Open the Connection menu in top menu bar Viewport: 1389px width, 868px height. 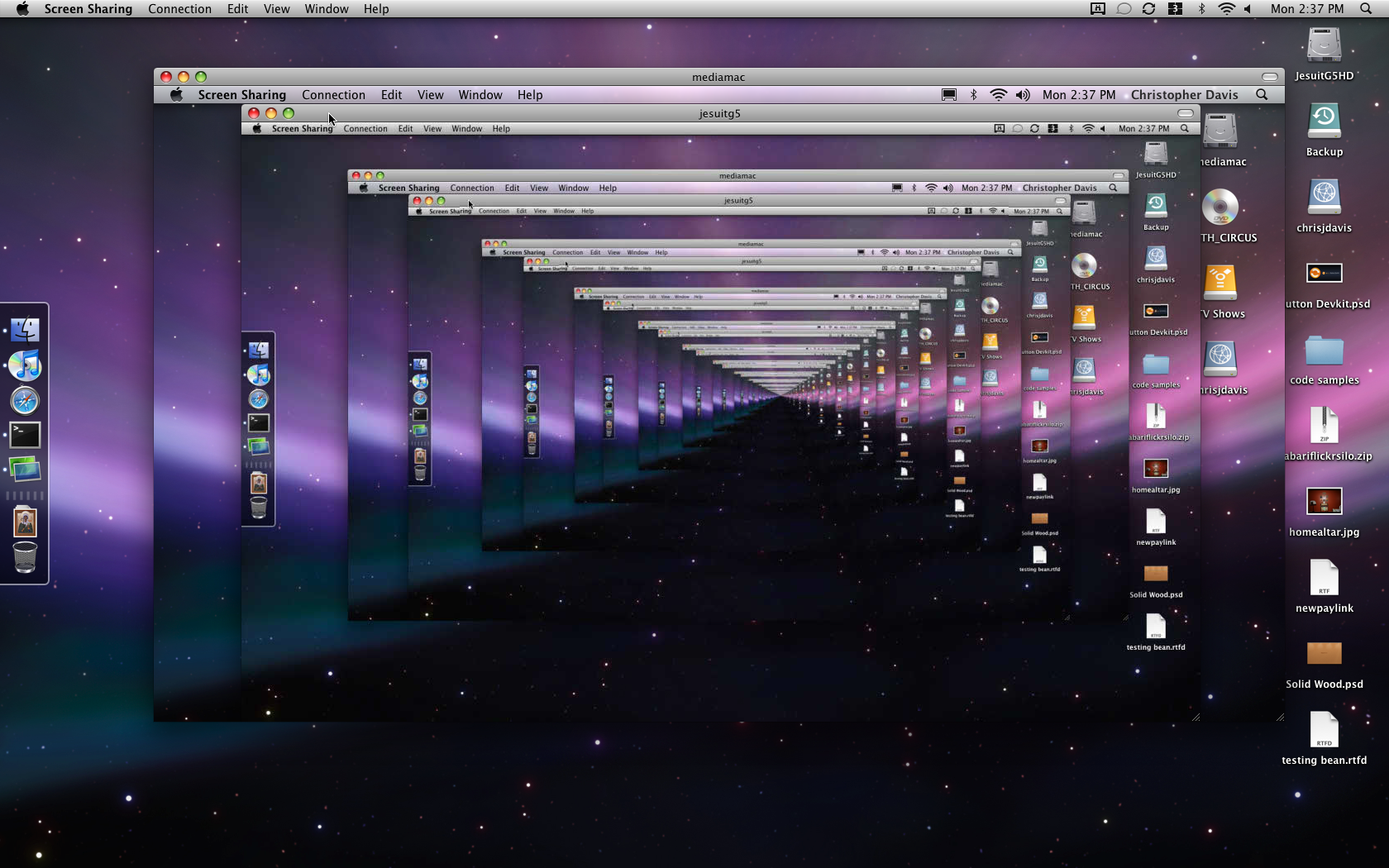(179, 9)
